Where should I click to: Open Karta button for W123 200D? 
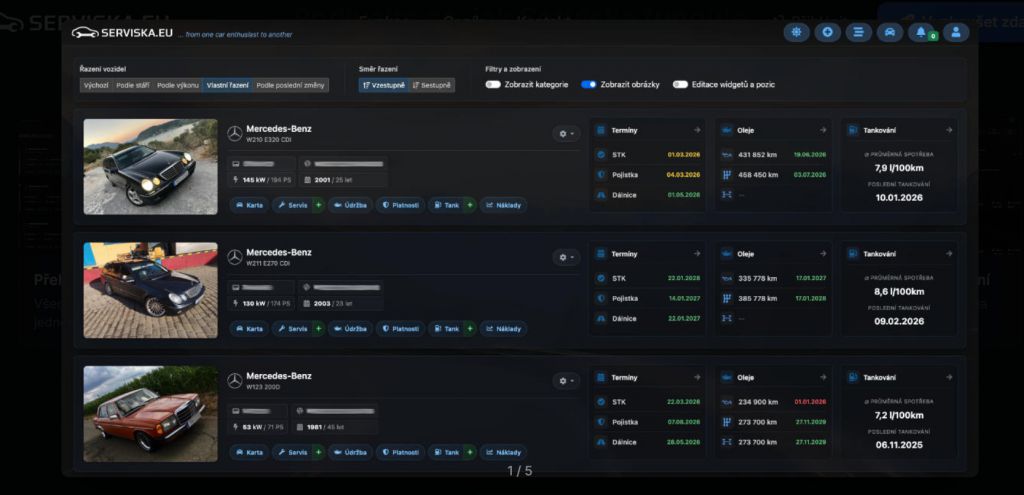click(x=249, y=452)
